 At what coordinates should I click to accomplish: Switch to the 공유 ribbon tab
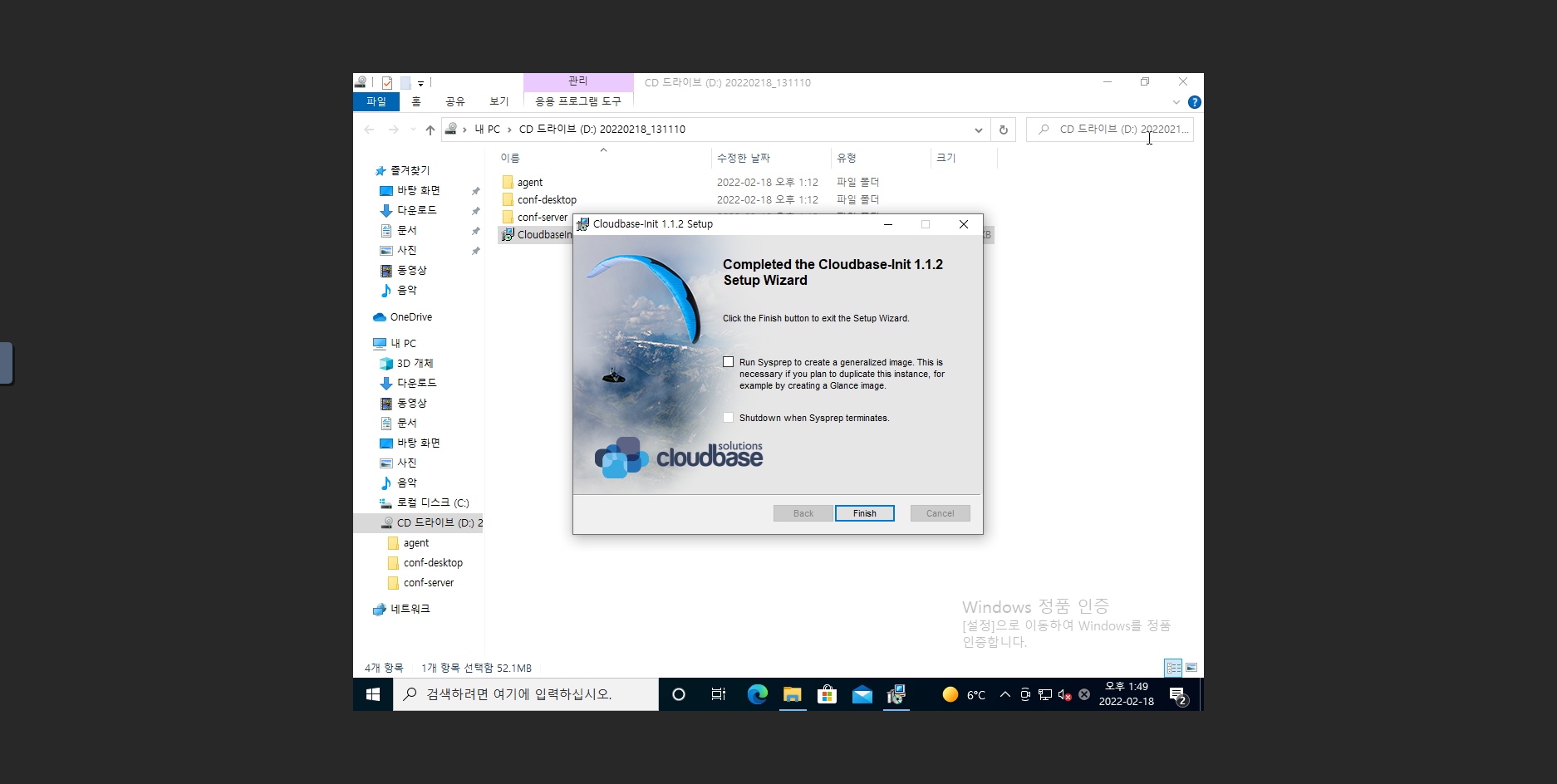(x=455, y=101)
